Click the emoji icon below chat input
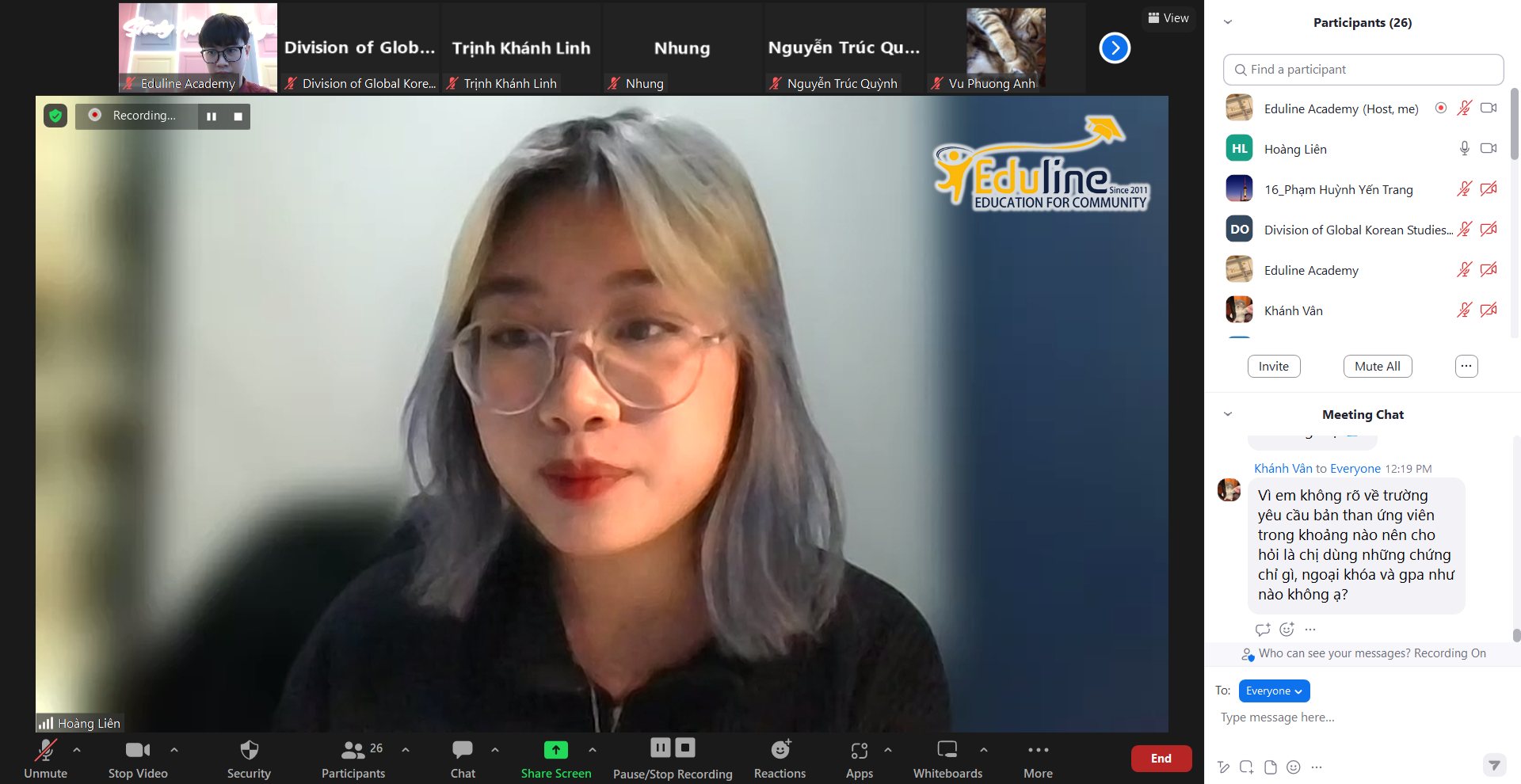 click(x=1294, y=767)
